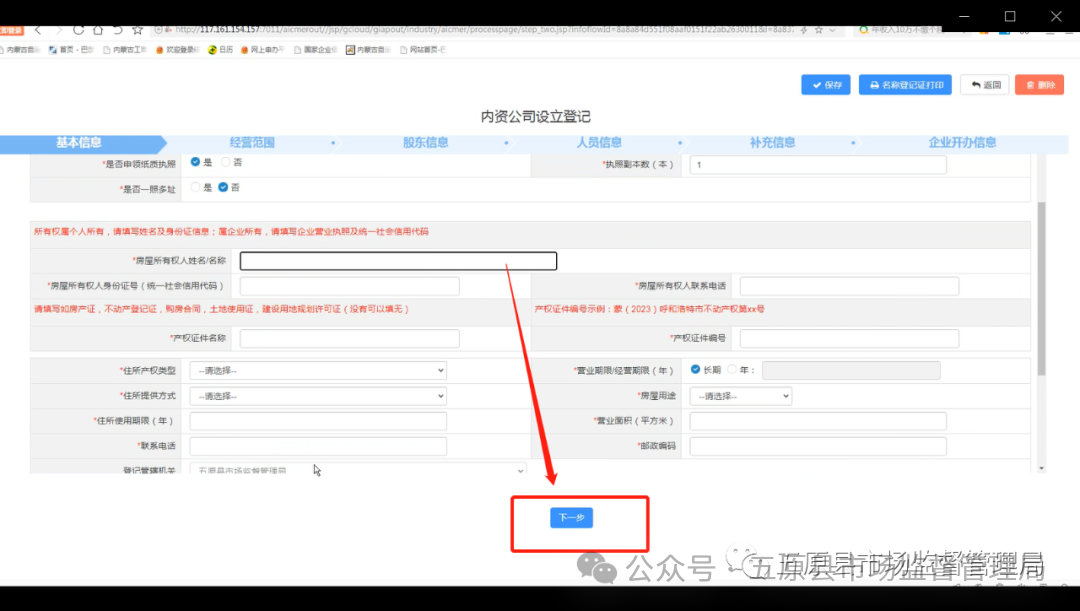Open the 房屋用途 dropdown
1080x611 pixels.
tap(740, 394)
